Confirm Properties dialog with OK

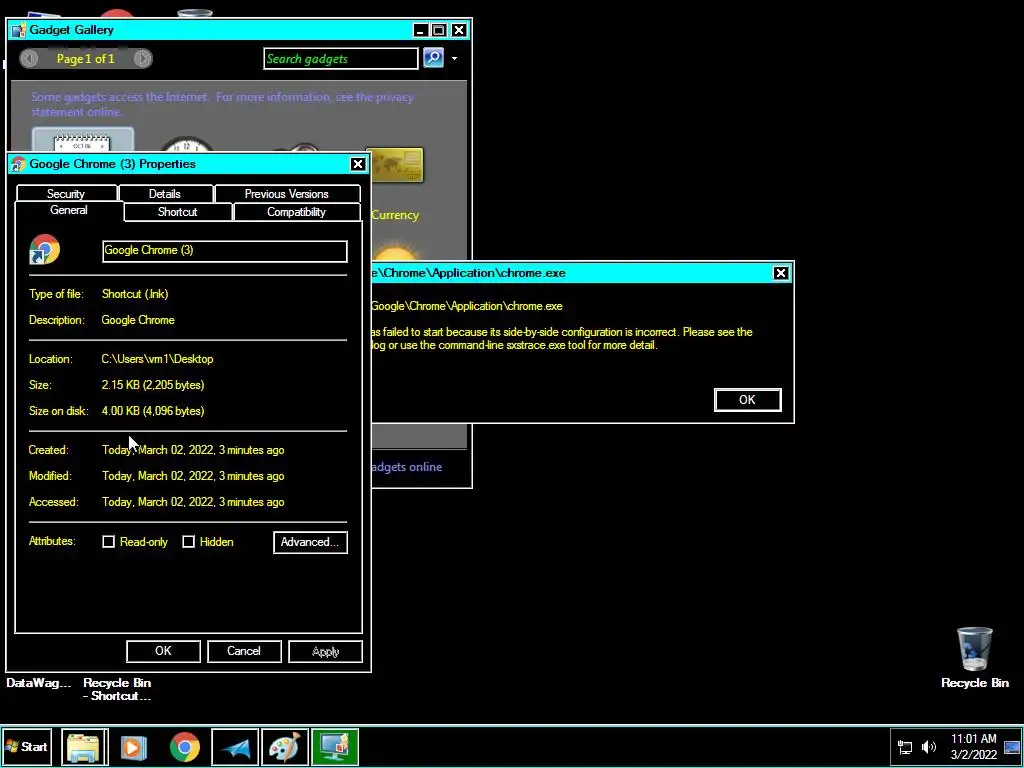point(163,651)
